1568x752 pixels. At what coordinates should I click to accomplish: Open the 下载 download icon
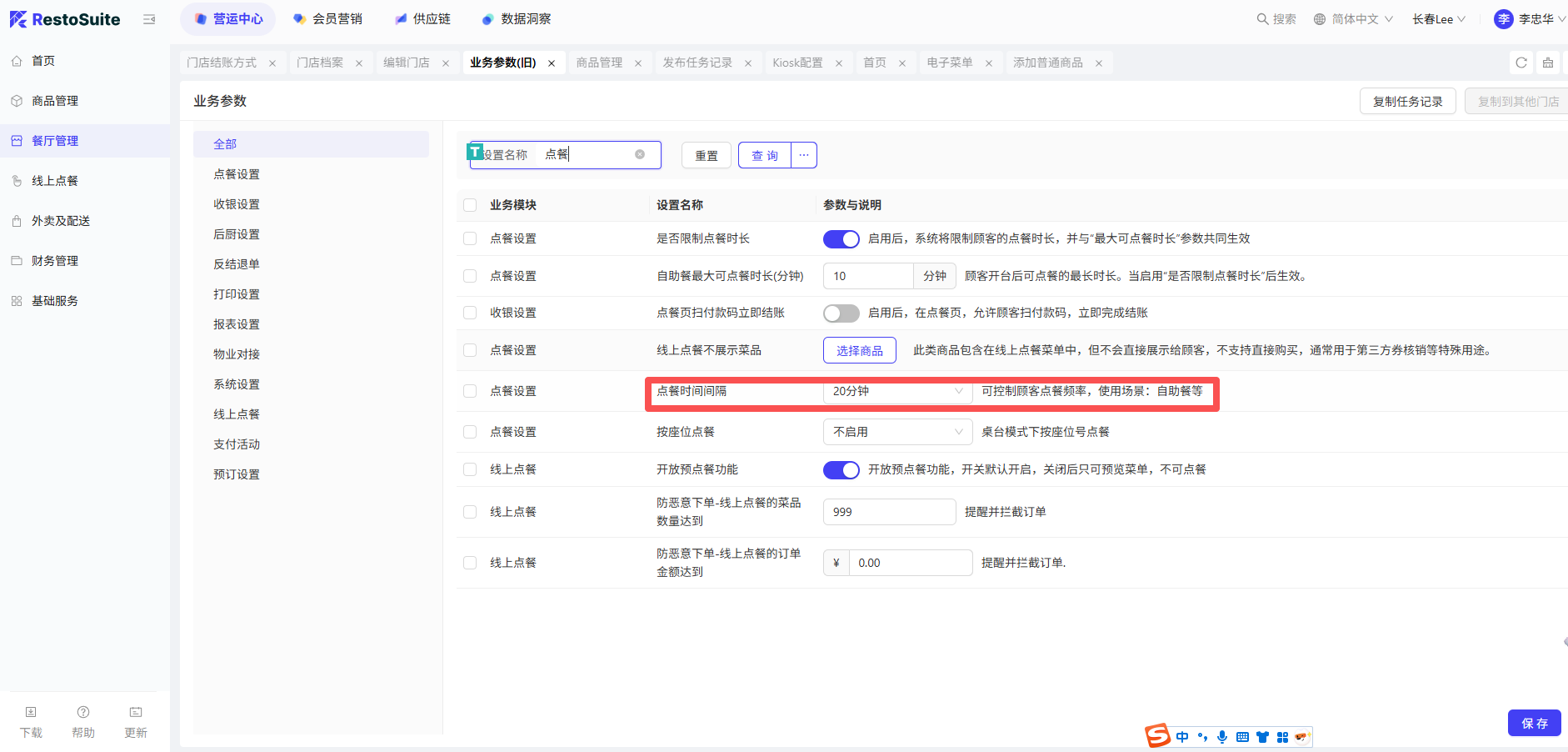(31, 712)
